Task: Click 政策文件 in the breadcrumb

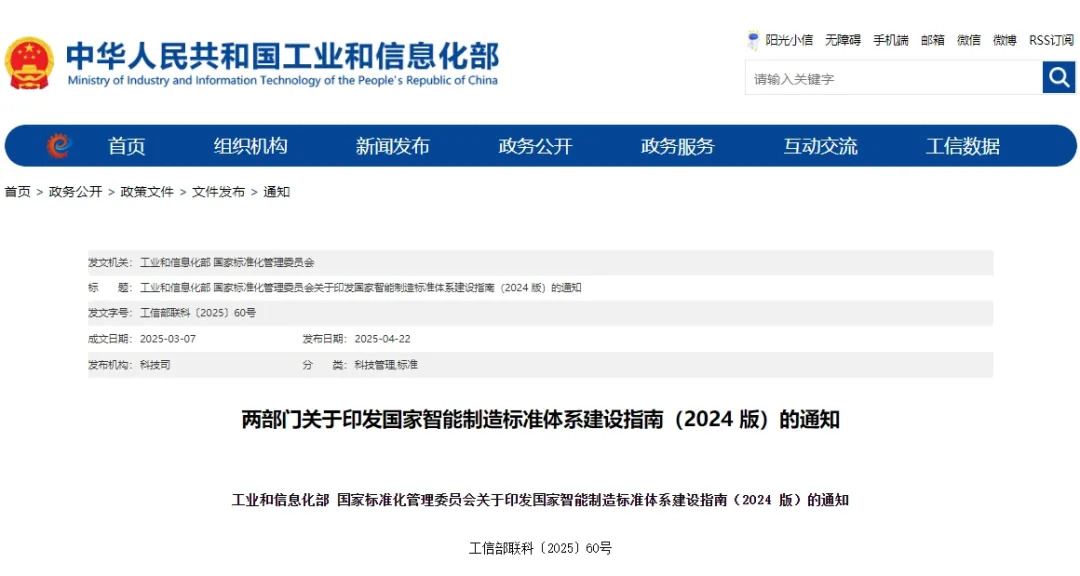Action: [x=147, y=192]
